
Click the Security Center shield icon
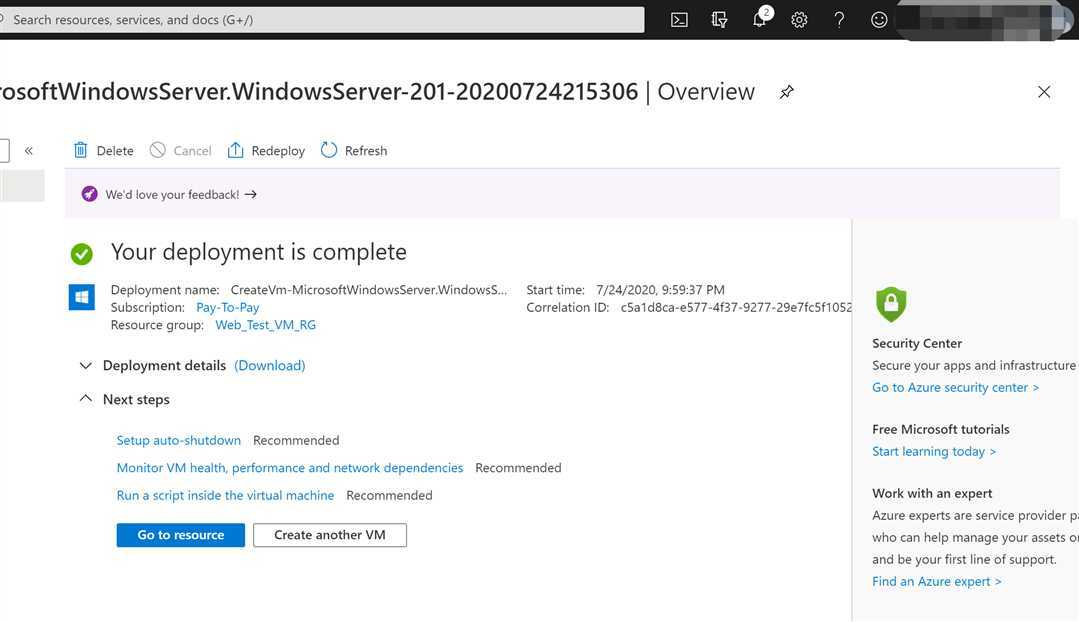tap(891, 304)
